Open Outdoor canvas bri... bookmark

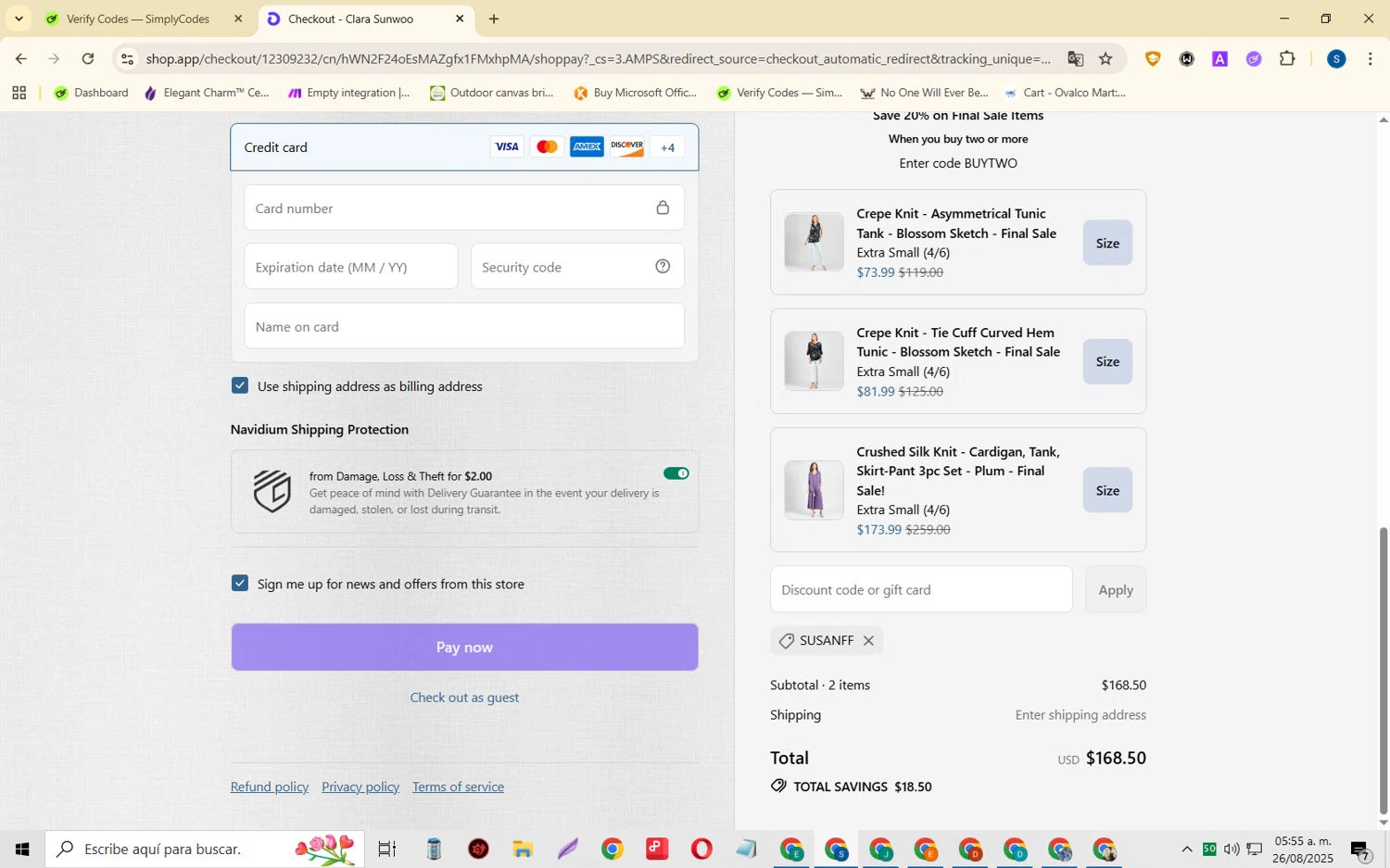(x=492, y=93)
